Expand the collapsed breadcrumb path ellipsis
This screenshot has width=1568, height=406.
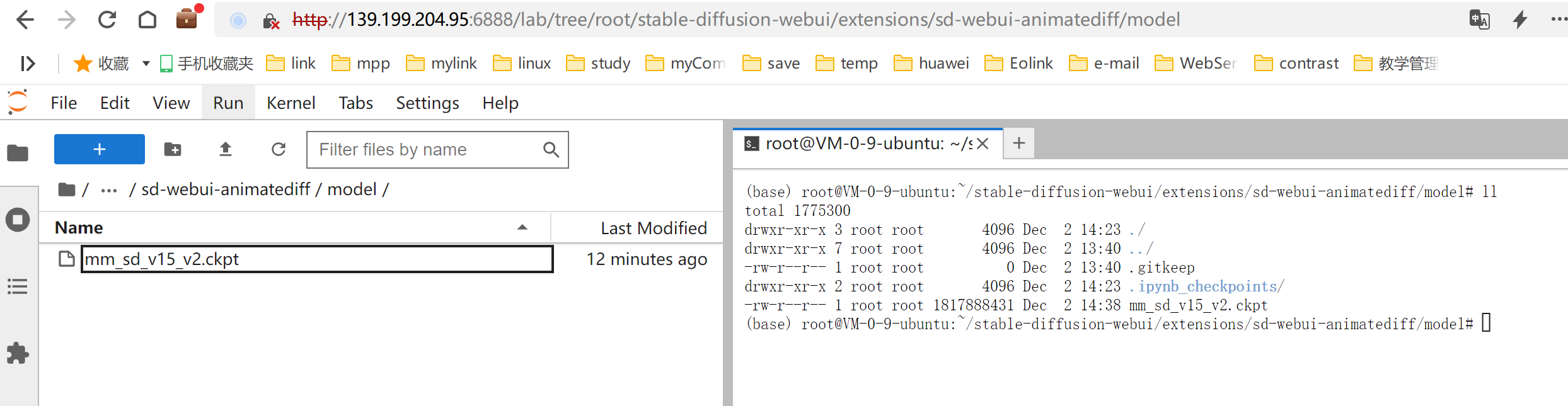click(109, 190)
